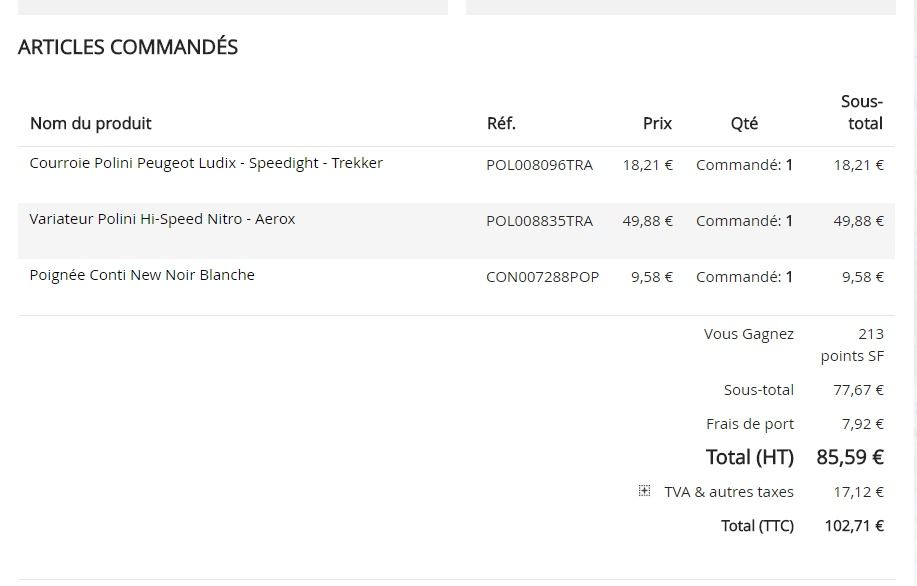Click the Total (HT) amount 85,59 €
This screenshot has height=586, width=917.
850,457
